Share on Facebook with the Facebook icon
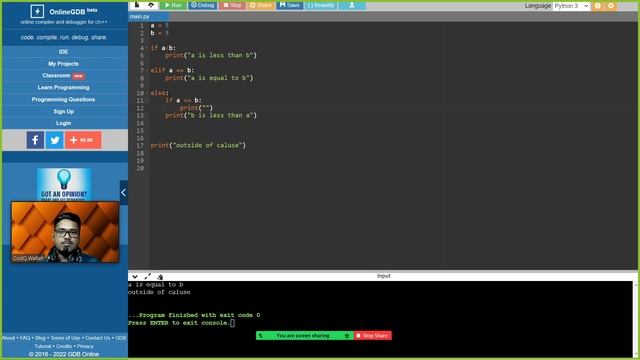This screenshot has height=360, width=640. 36,140
